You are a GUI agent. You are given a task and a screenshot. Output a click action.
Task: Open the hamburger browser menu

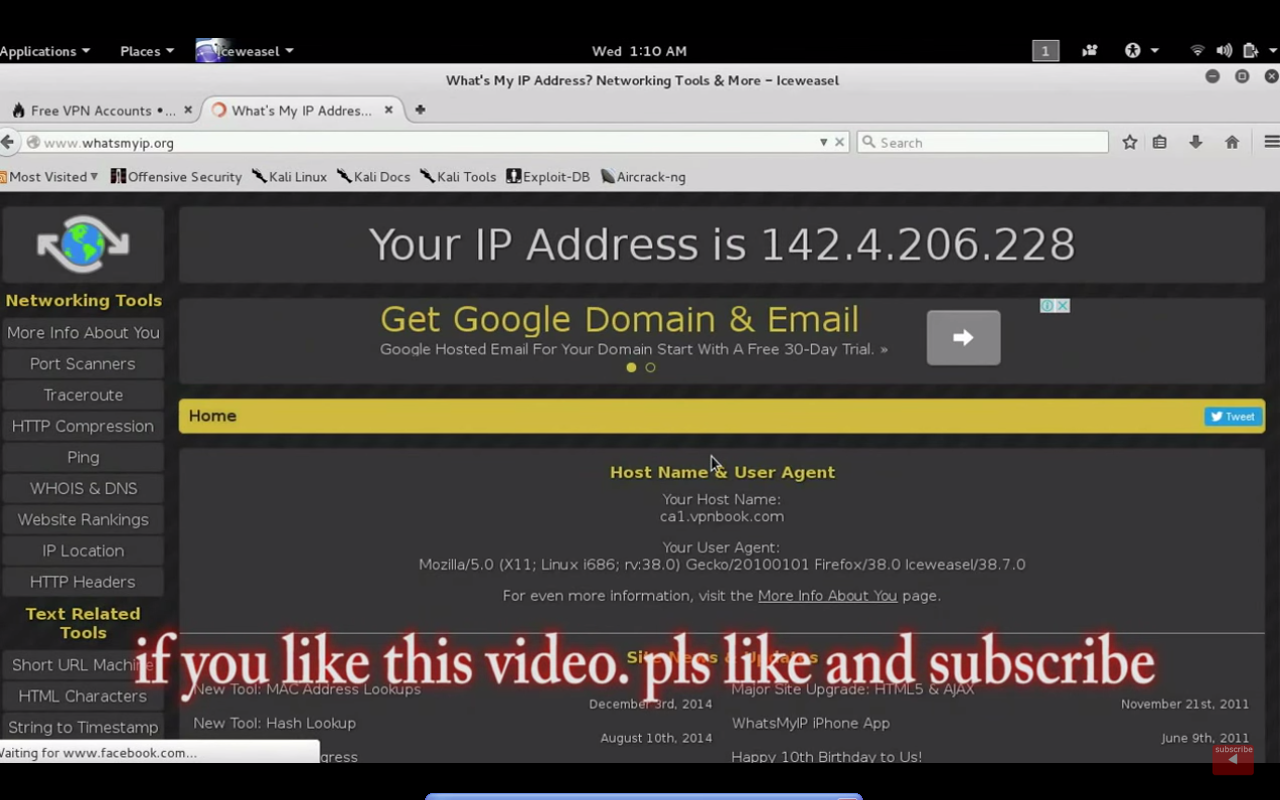point(1271,143)
